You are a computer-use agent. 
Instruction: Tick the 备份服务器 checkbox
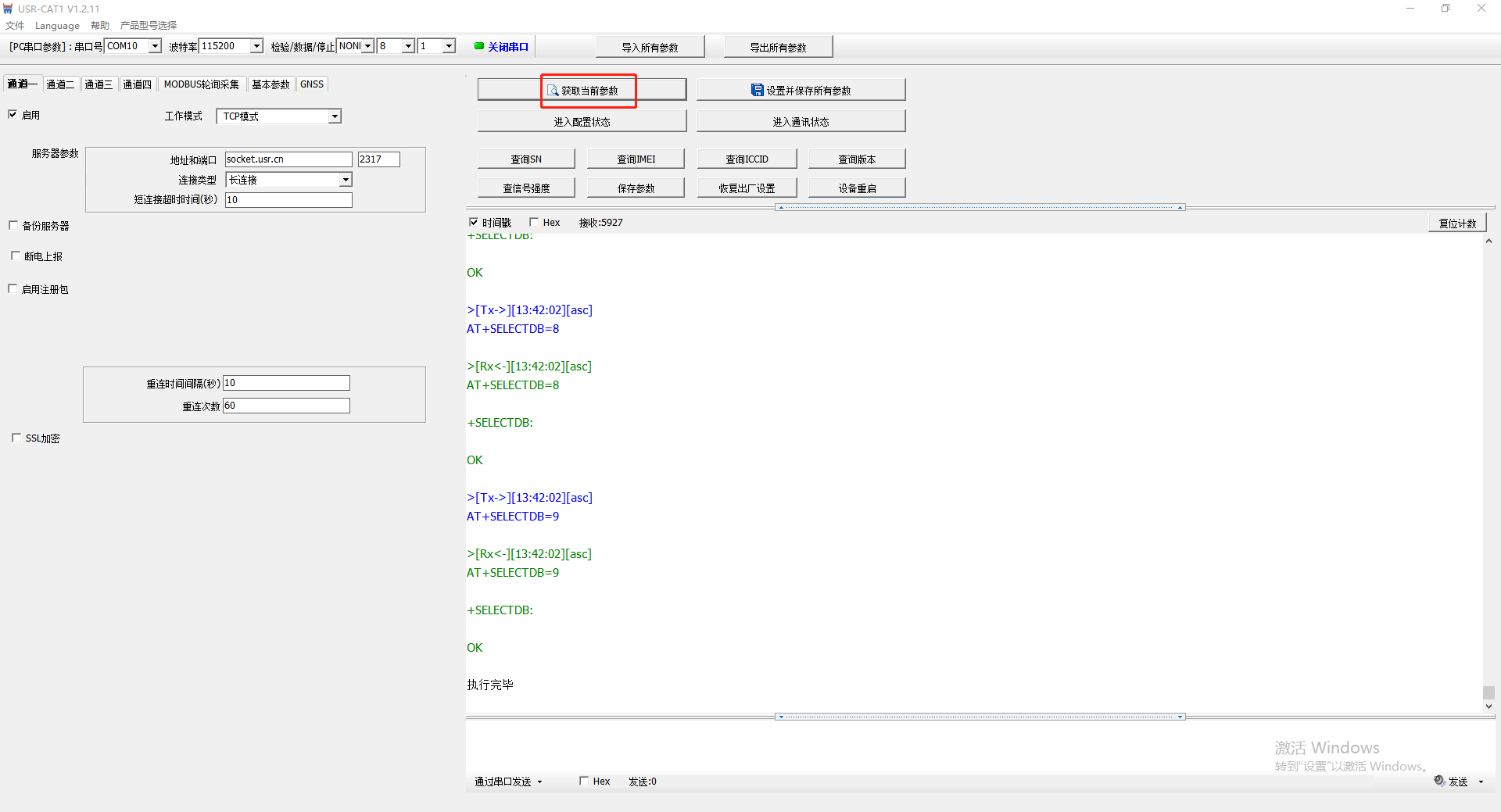click(x=13, y=225)
